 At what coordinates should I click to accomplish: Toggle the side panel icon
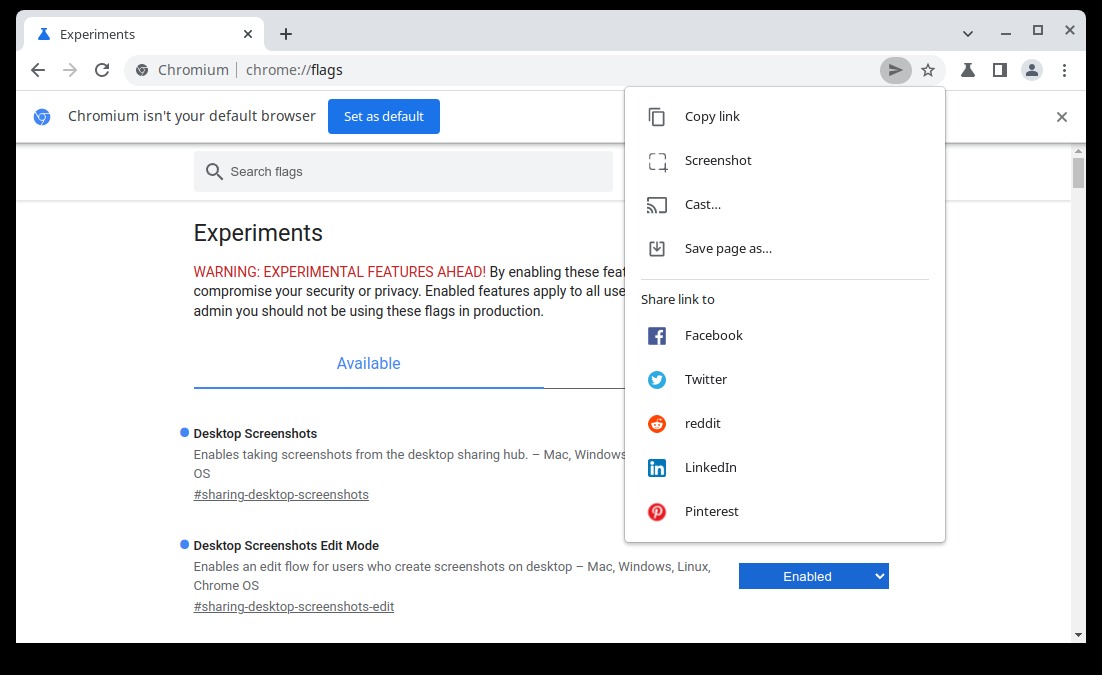pos(999,70)
